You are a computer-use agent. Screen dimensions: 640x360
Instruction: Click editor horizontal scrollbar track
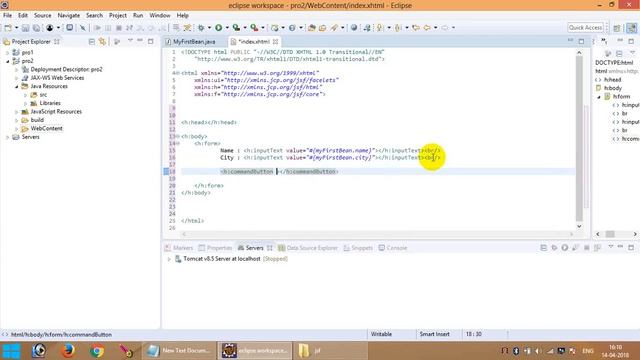pos(378,234)
